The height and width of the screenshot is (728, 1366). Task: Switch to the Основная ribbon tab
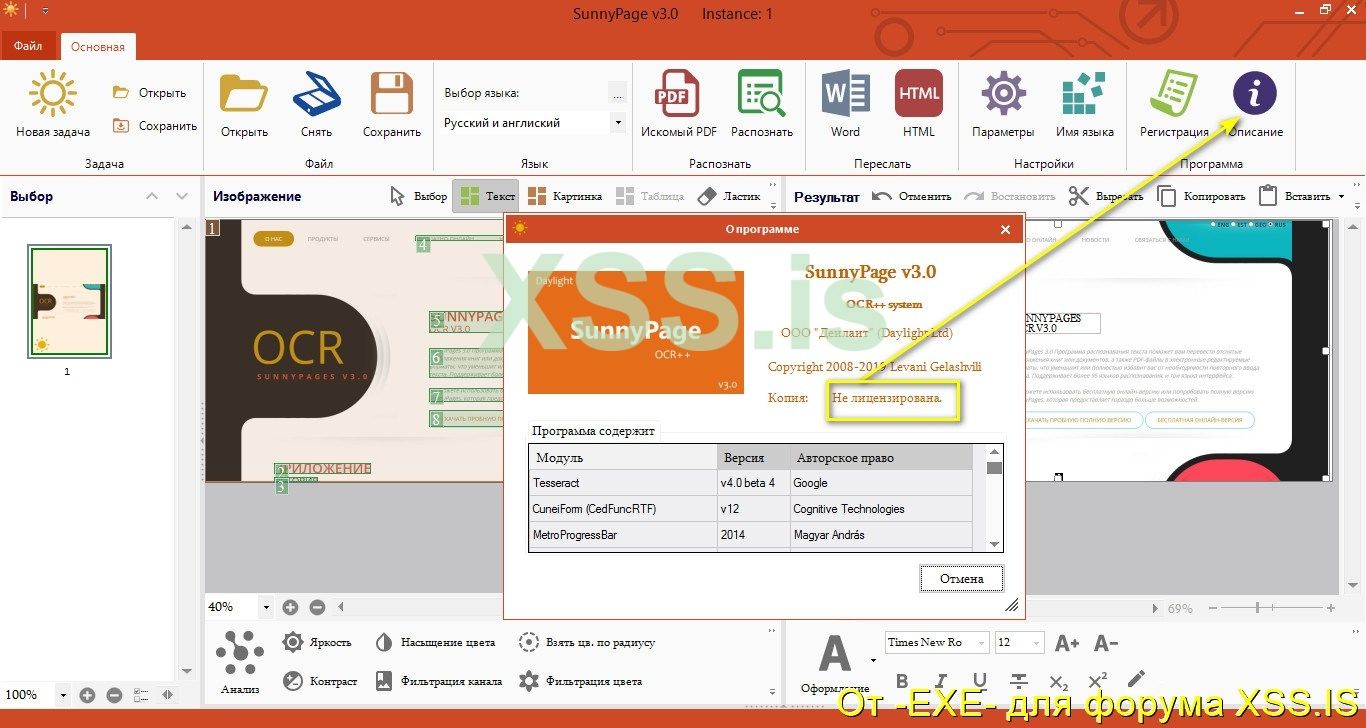click(98, 46)
